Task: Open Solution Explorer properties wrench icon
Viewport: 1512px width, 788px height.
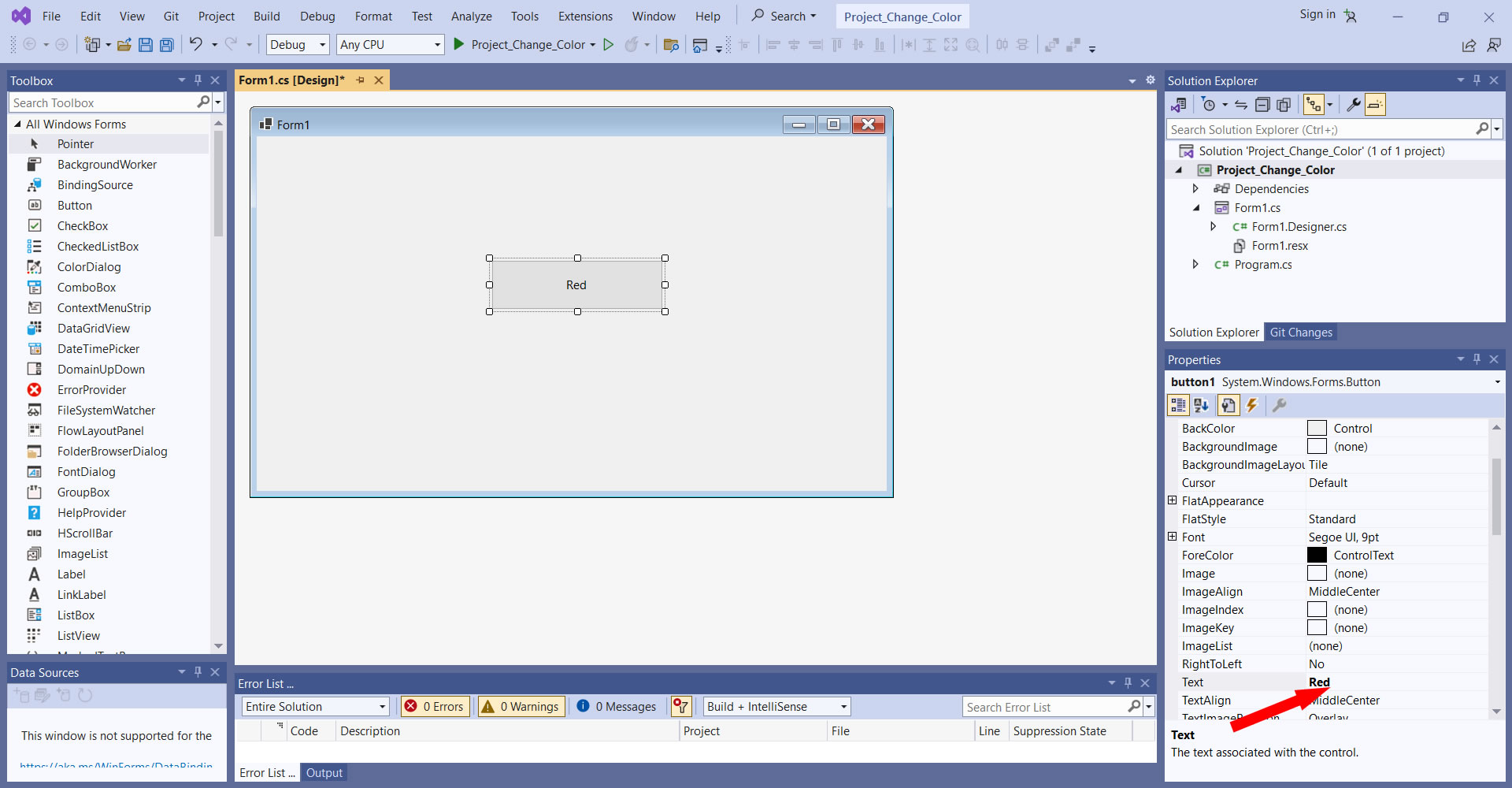Action: point(1353,105)
